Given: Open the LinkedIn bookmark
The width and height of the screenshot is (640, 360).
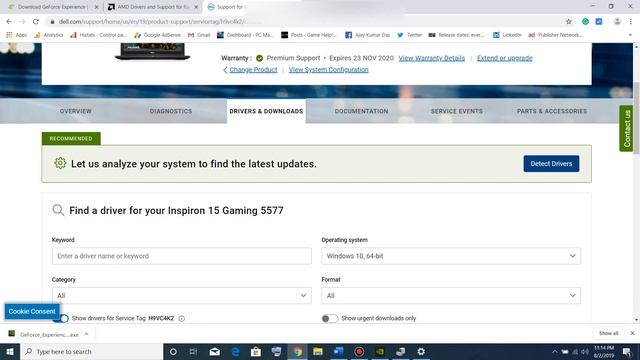Looking at the screenshot, I should [507, 35].
